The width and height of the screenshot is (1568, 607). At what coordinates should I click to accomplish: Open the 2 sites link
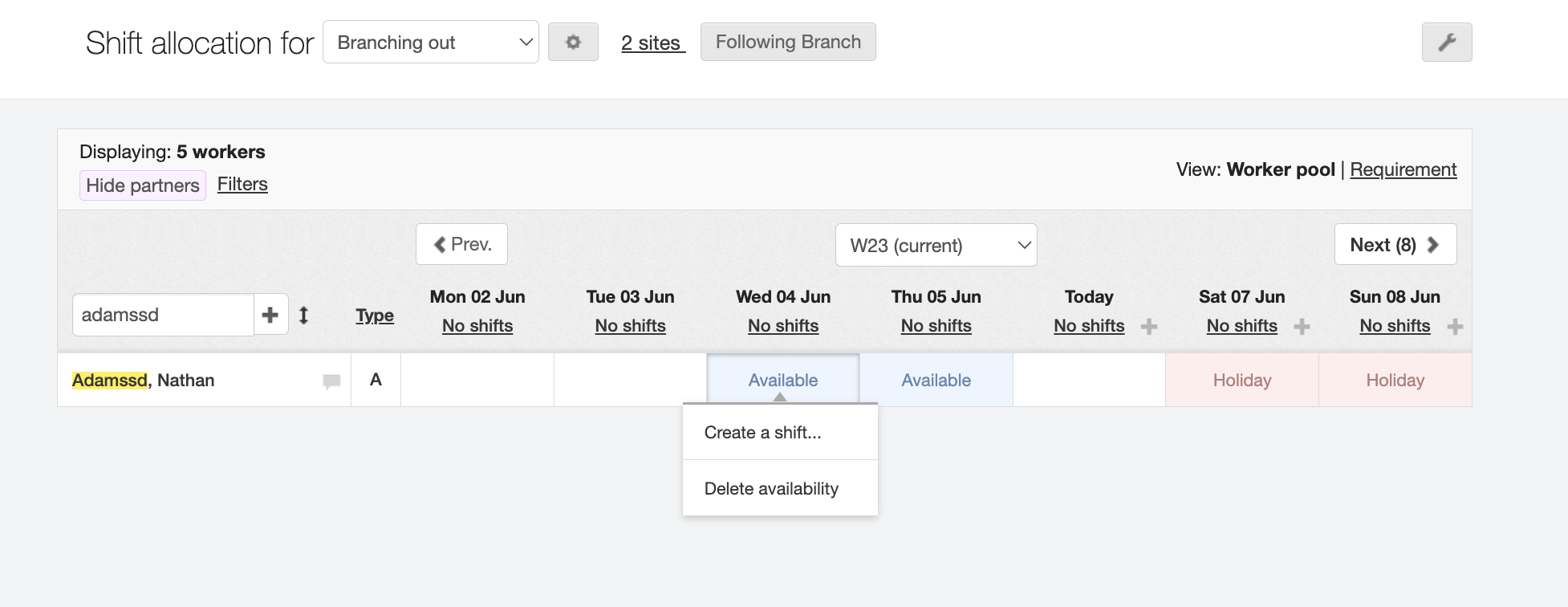click(652, 43)
